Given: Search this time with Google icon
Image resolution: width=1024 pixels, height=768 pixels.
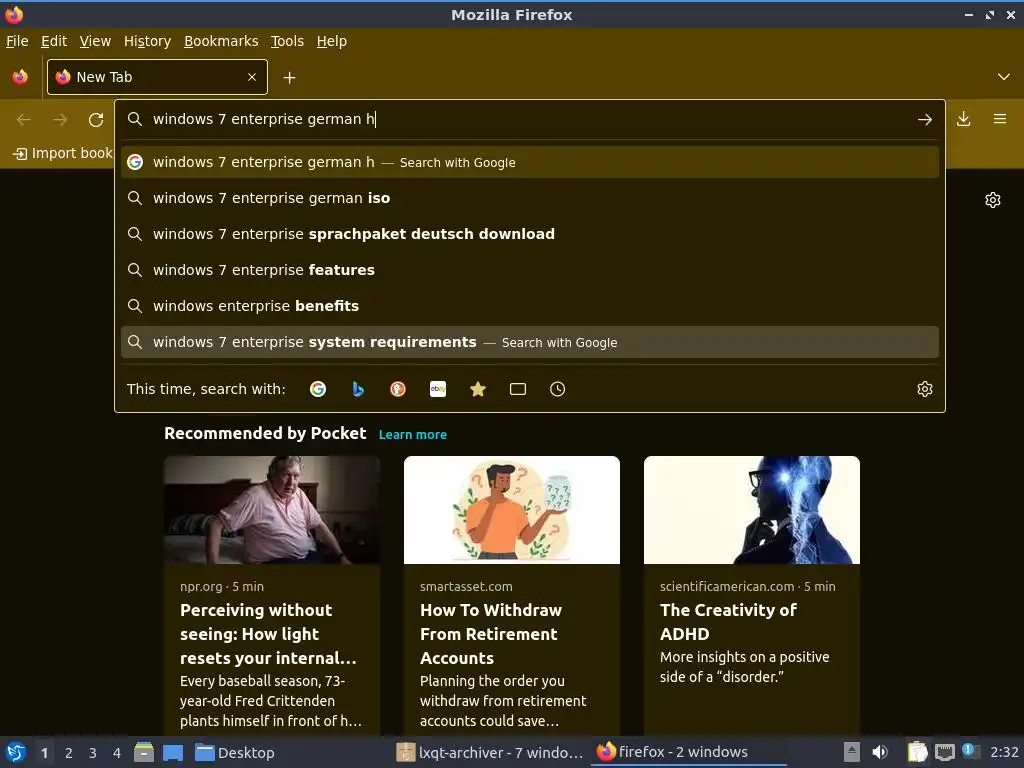Looking at the screenshot, I should pyautogui.click(x=318, y=389).
